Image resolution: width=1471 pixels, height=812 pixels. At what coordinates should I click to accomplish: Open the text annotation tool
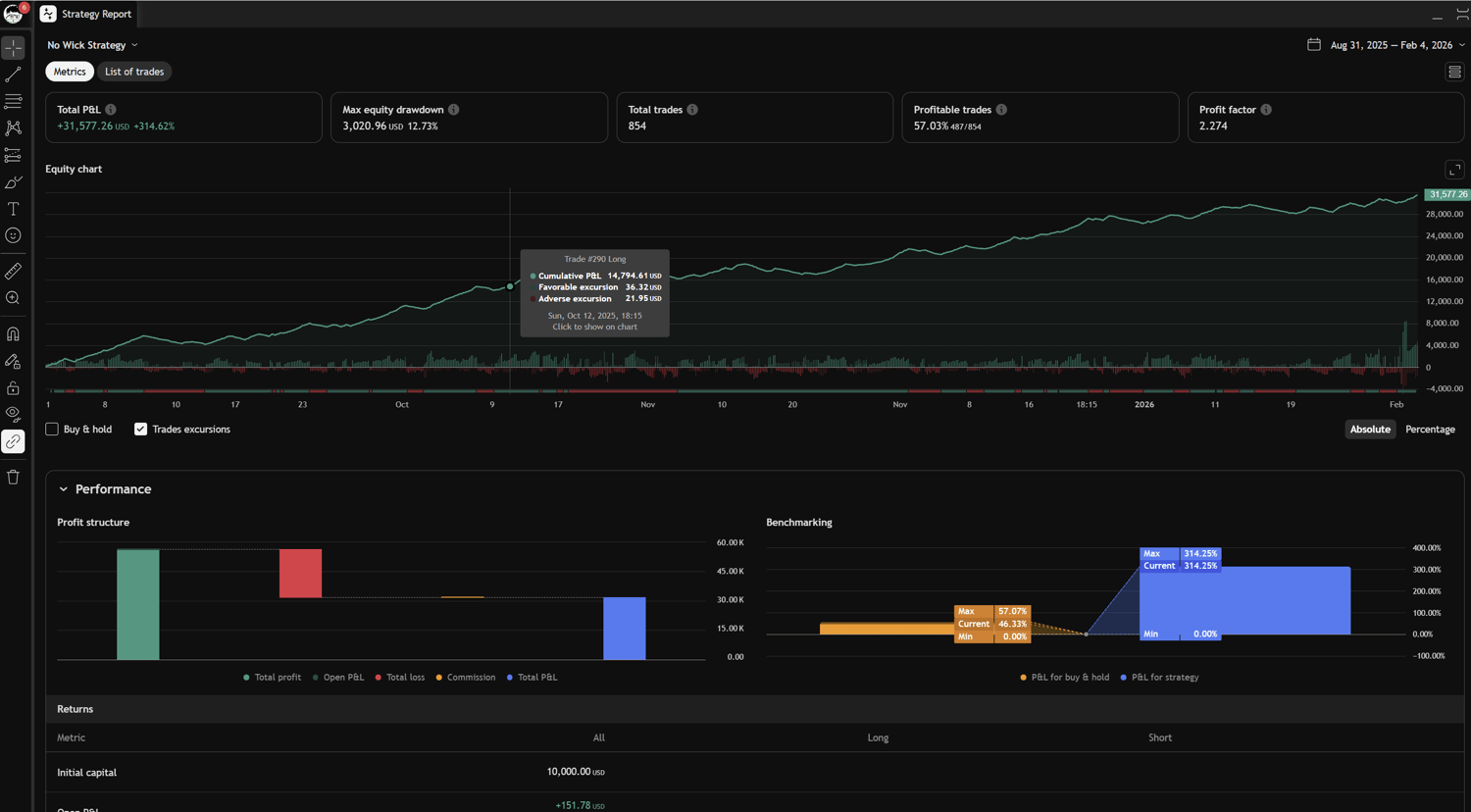coord(13,209)
